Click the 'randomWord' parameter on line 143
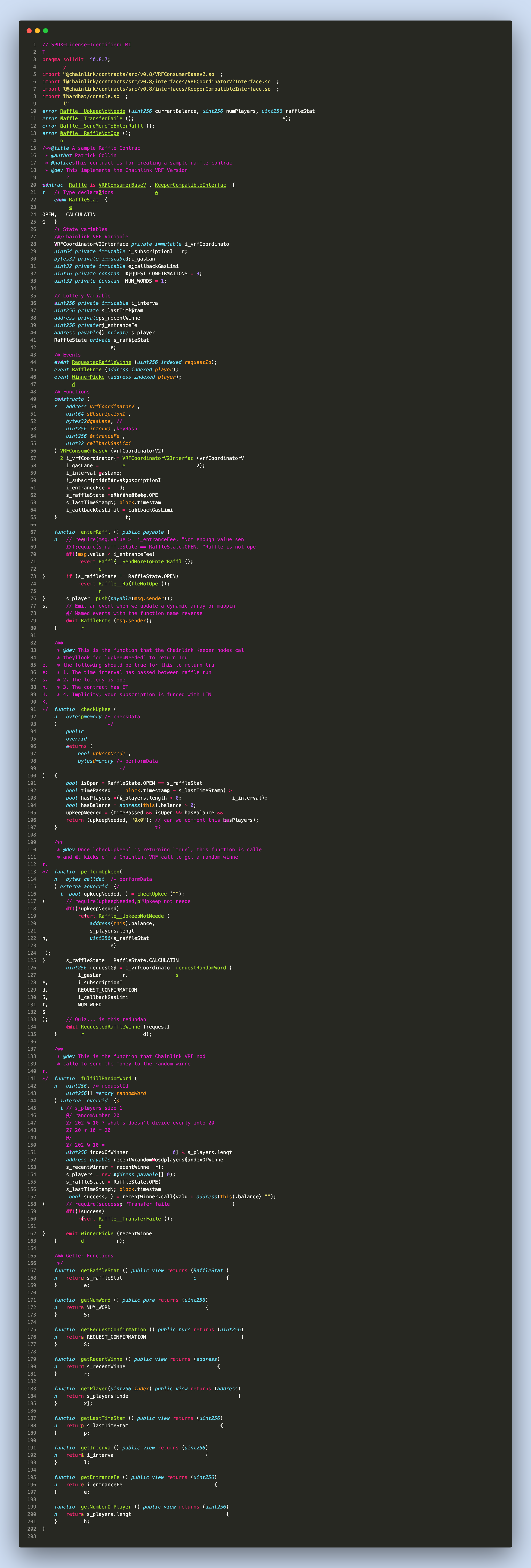The image size is (531, 1568). pos(131,1093)
